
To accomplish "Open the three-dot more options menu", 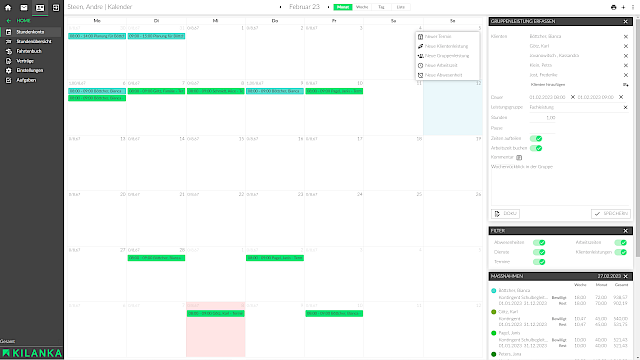I will tap(633, 7).
